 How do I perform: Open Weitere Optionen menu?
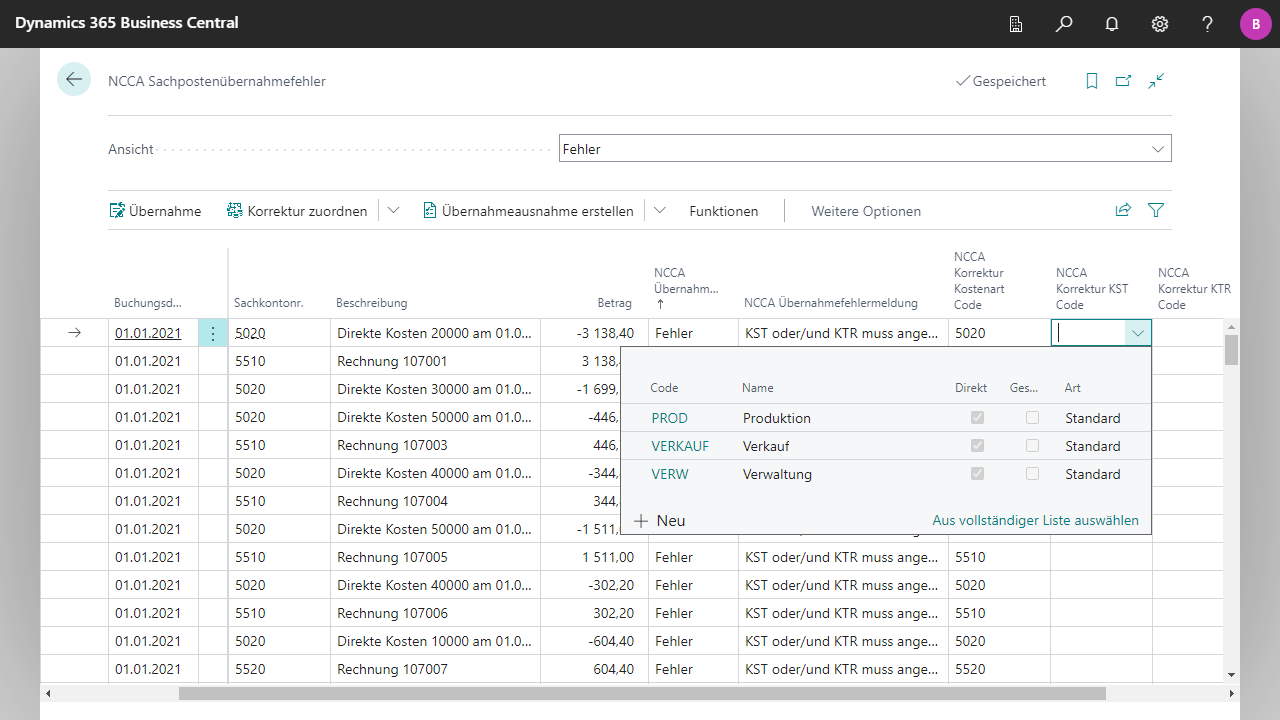[866, 211]
